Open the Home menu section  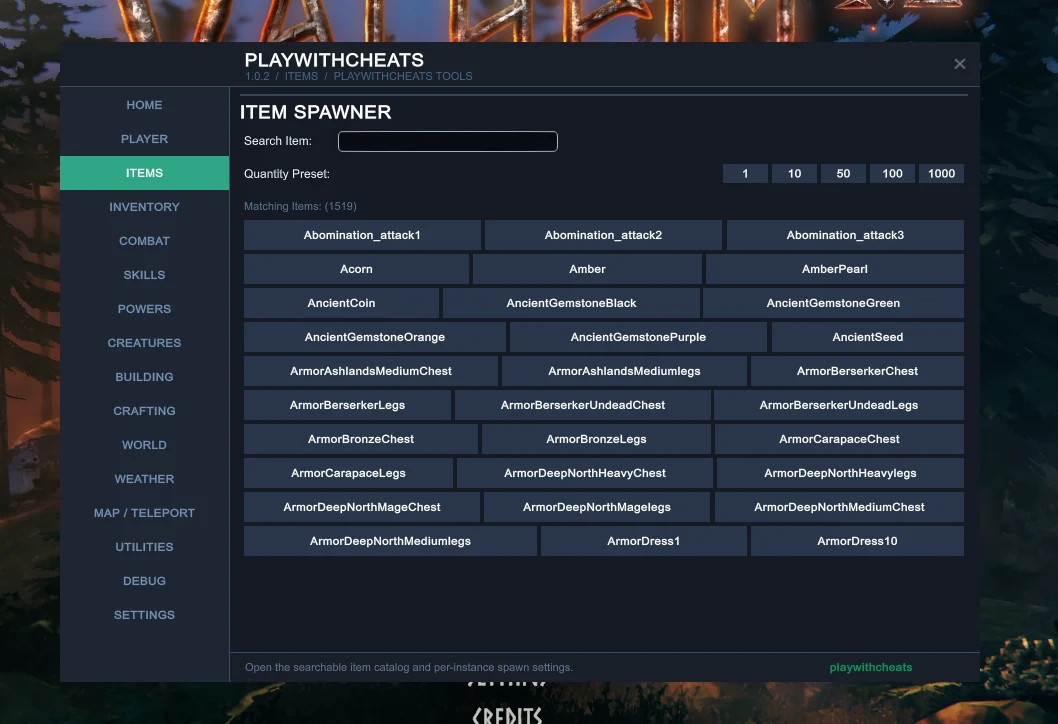point(144,105)
